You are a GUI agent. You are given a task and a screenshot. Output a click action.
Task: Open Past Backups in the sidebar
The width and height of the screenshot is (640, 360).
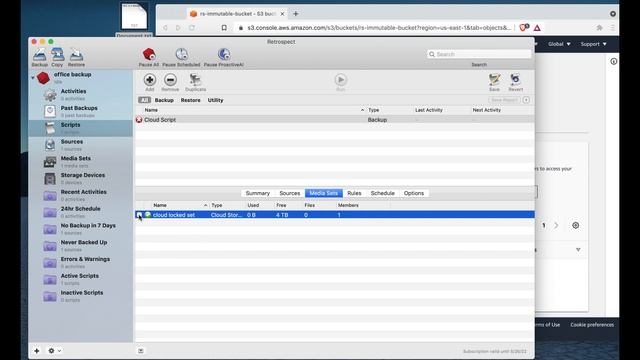click(81, 111)
